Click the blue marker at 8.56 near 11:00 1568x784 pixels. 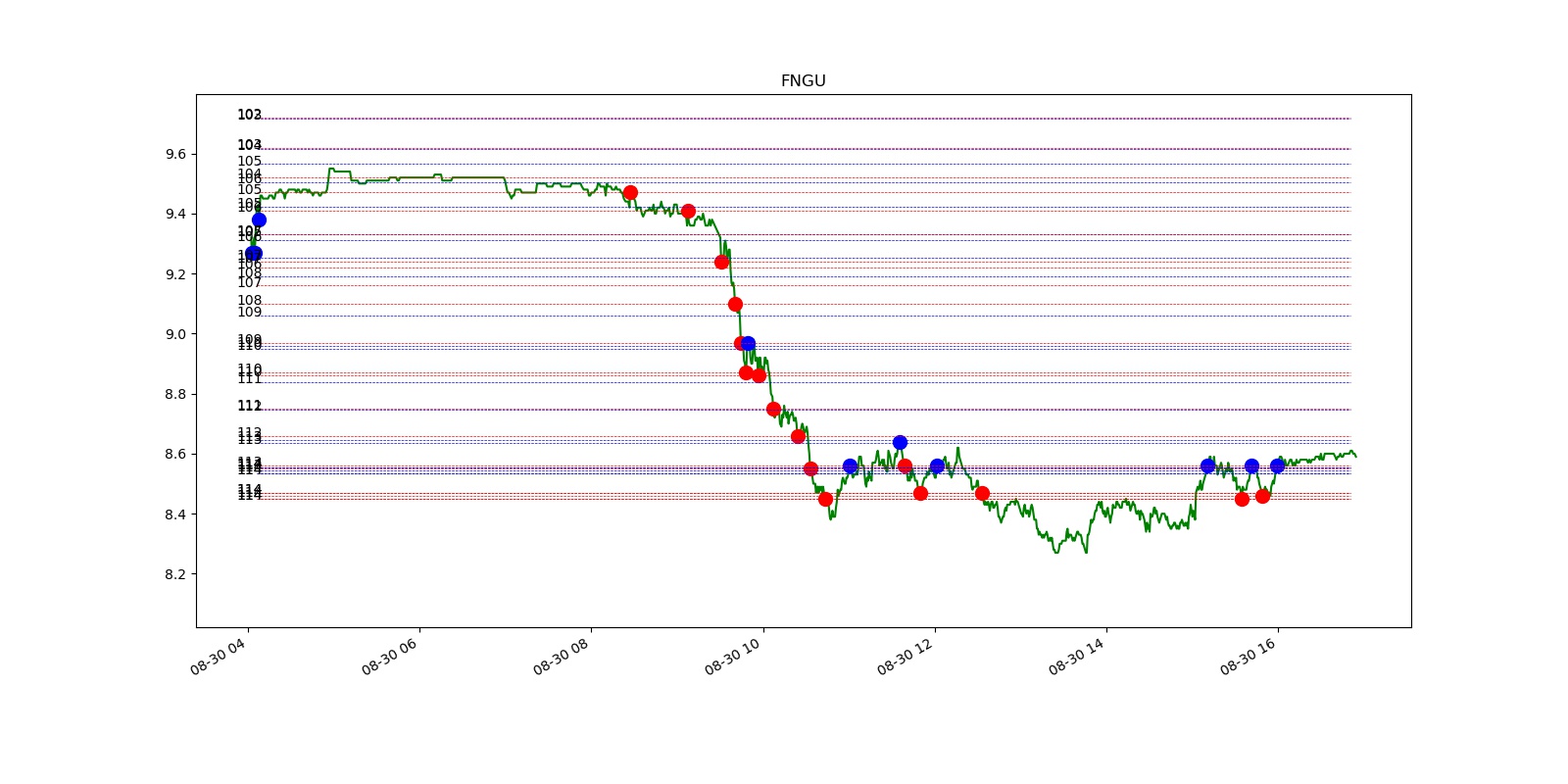(850, 465)
